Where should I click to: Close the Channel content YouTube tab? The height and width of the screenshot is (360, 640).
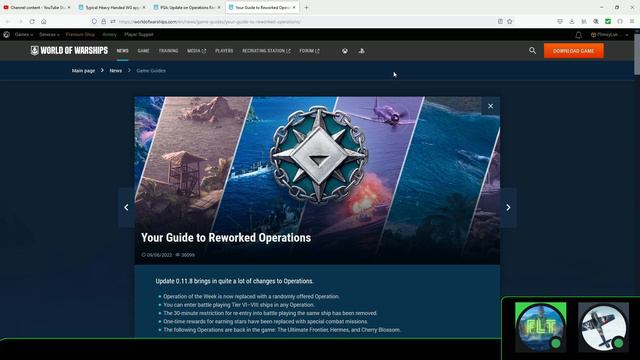tap(69, 7)
